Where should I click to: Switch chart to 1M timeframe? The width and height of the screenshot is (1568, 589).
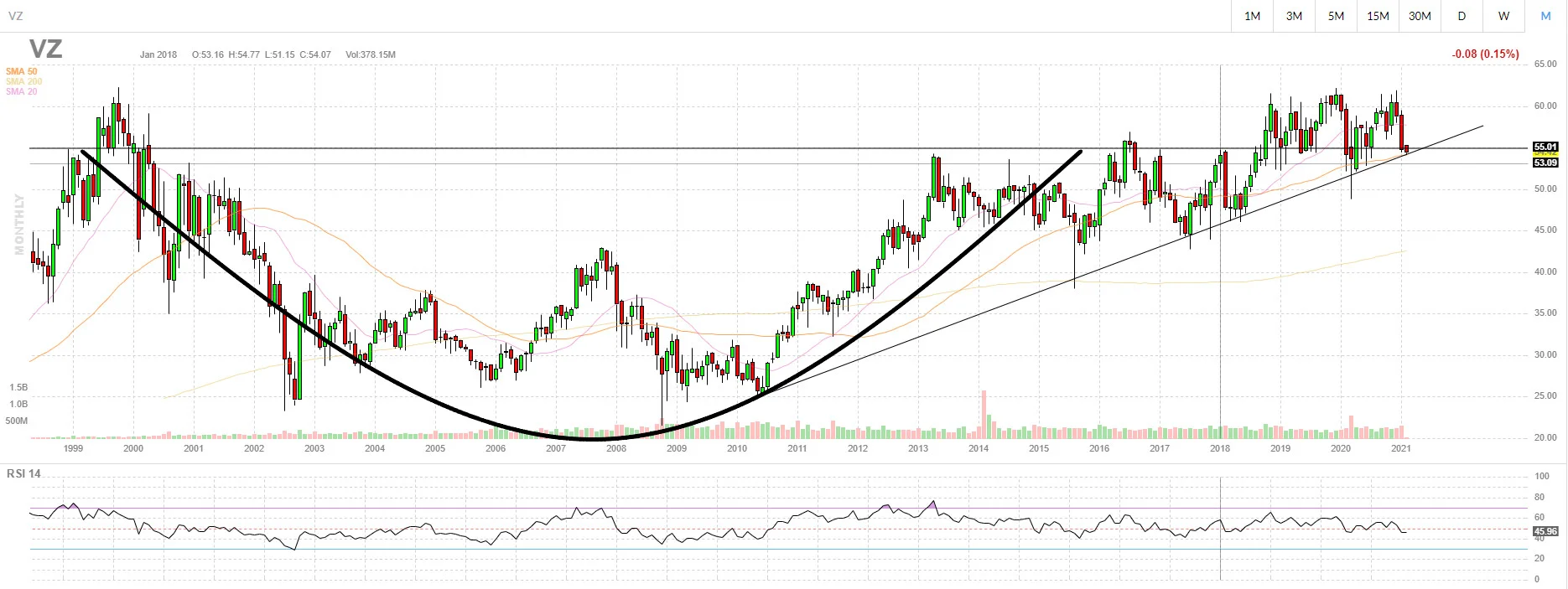(1252, 16)
